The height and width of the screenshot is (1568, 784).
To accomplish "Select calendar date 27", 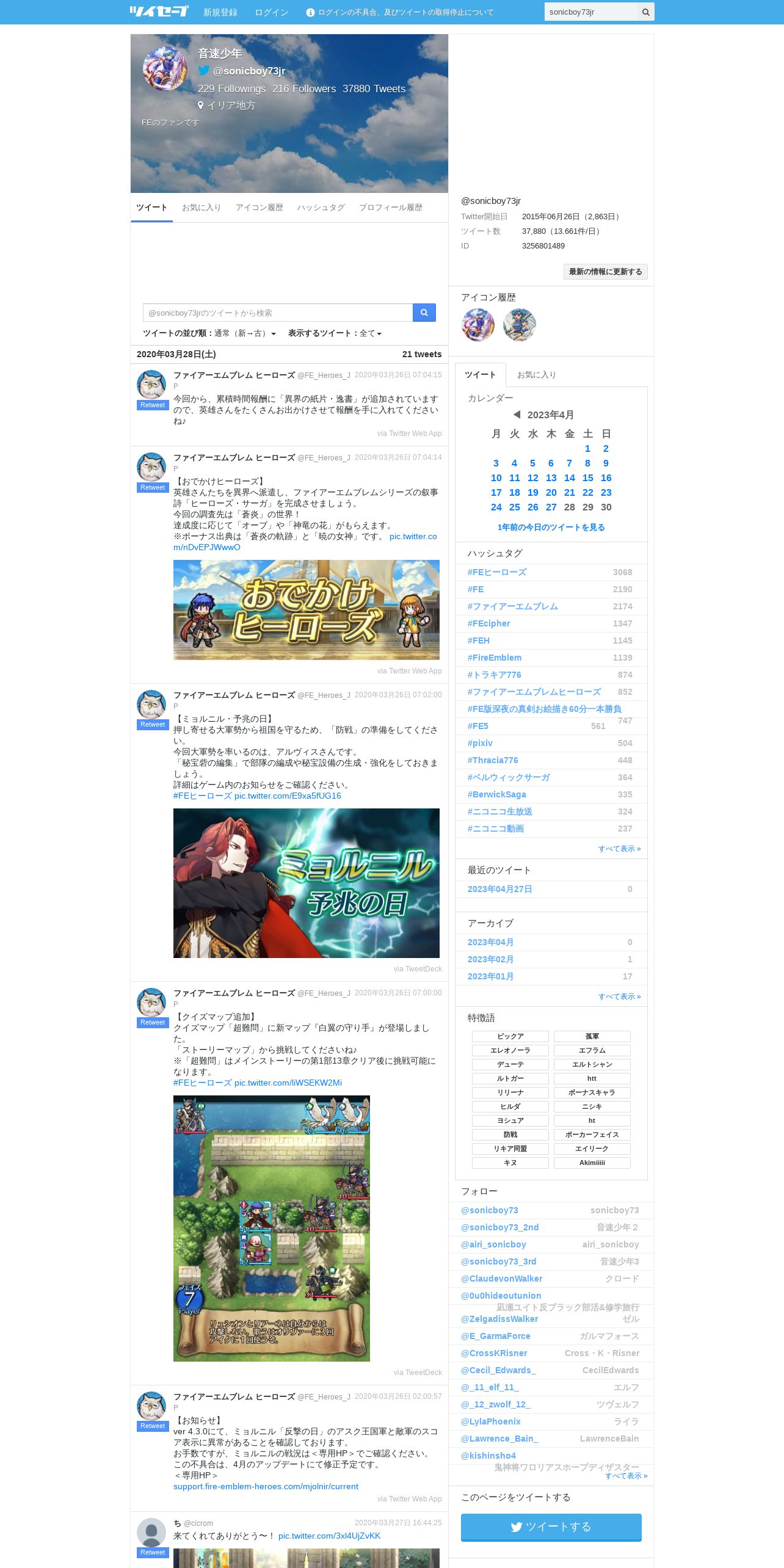I will point(551,507).
